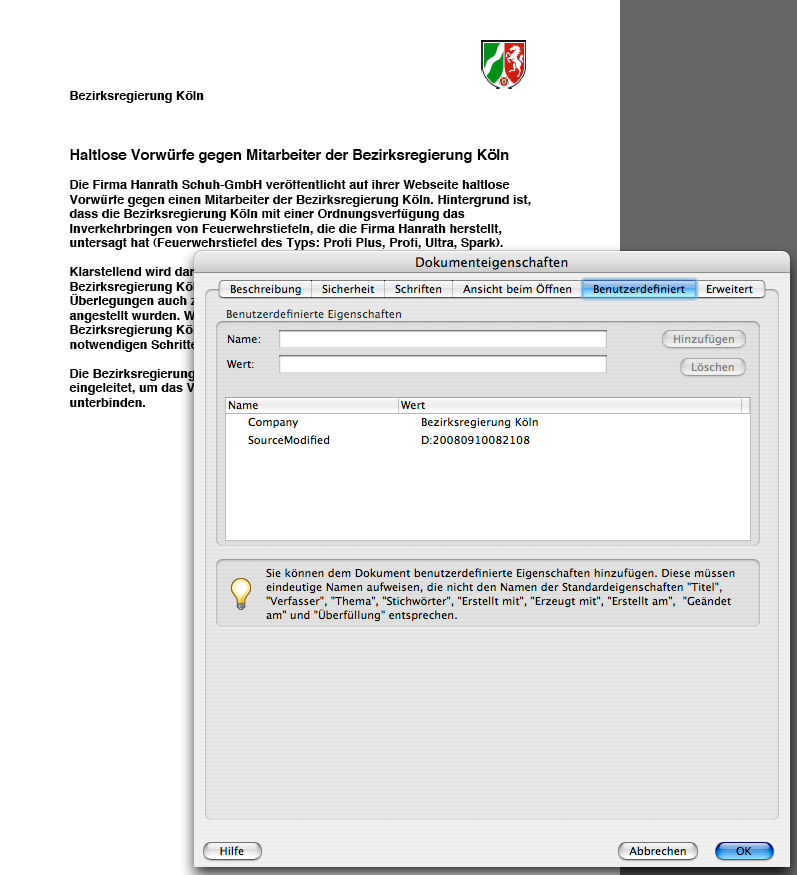The width and height of the screenshot is (797, 875).
Task: Sort by the Name column header
Action: [x=312, y=405]
